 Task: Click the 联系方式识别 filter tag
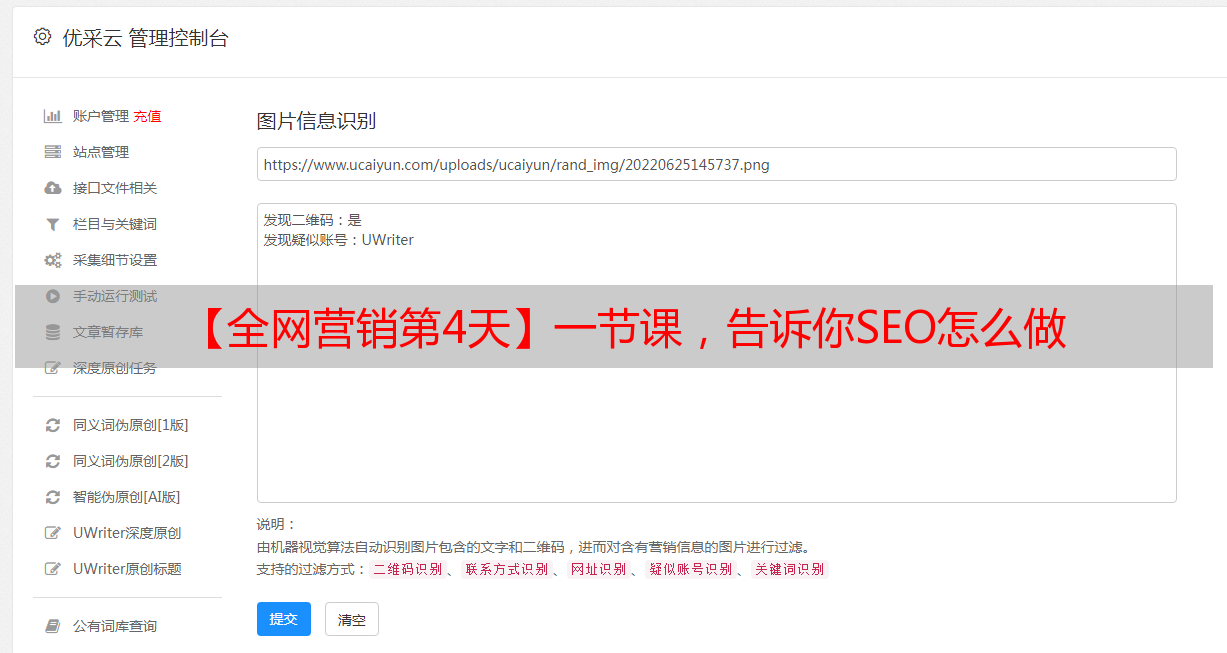[506, 569]
